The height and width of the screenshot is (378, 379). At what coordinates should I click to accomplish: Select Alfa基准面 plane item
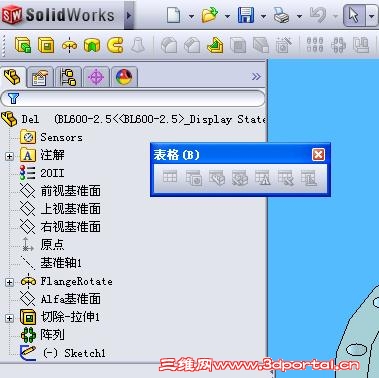coord(60,299)
